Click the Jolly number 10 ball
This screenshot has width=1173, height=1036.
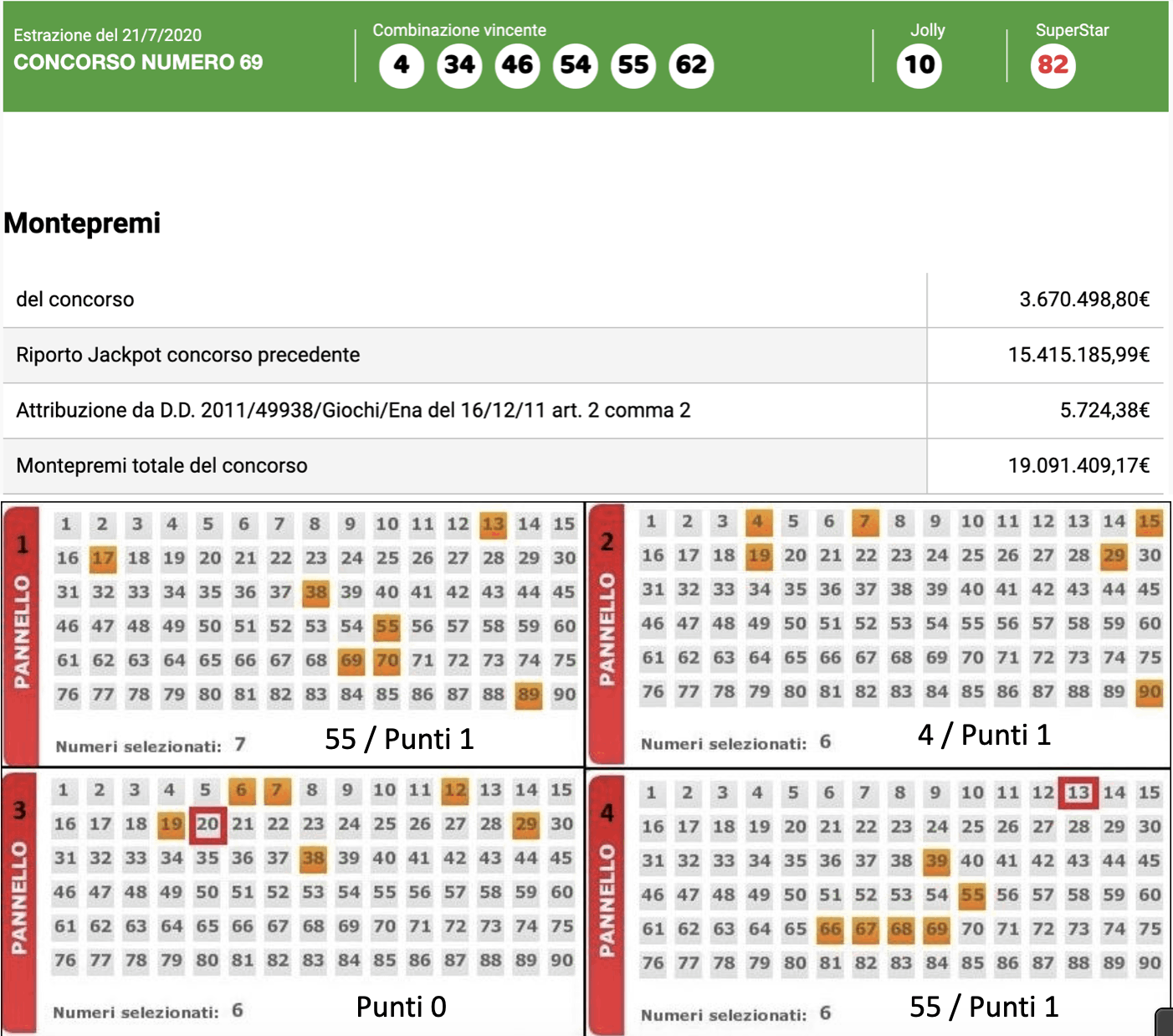919,65
